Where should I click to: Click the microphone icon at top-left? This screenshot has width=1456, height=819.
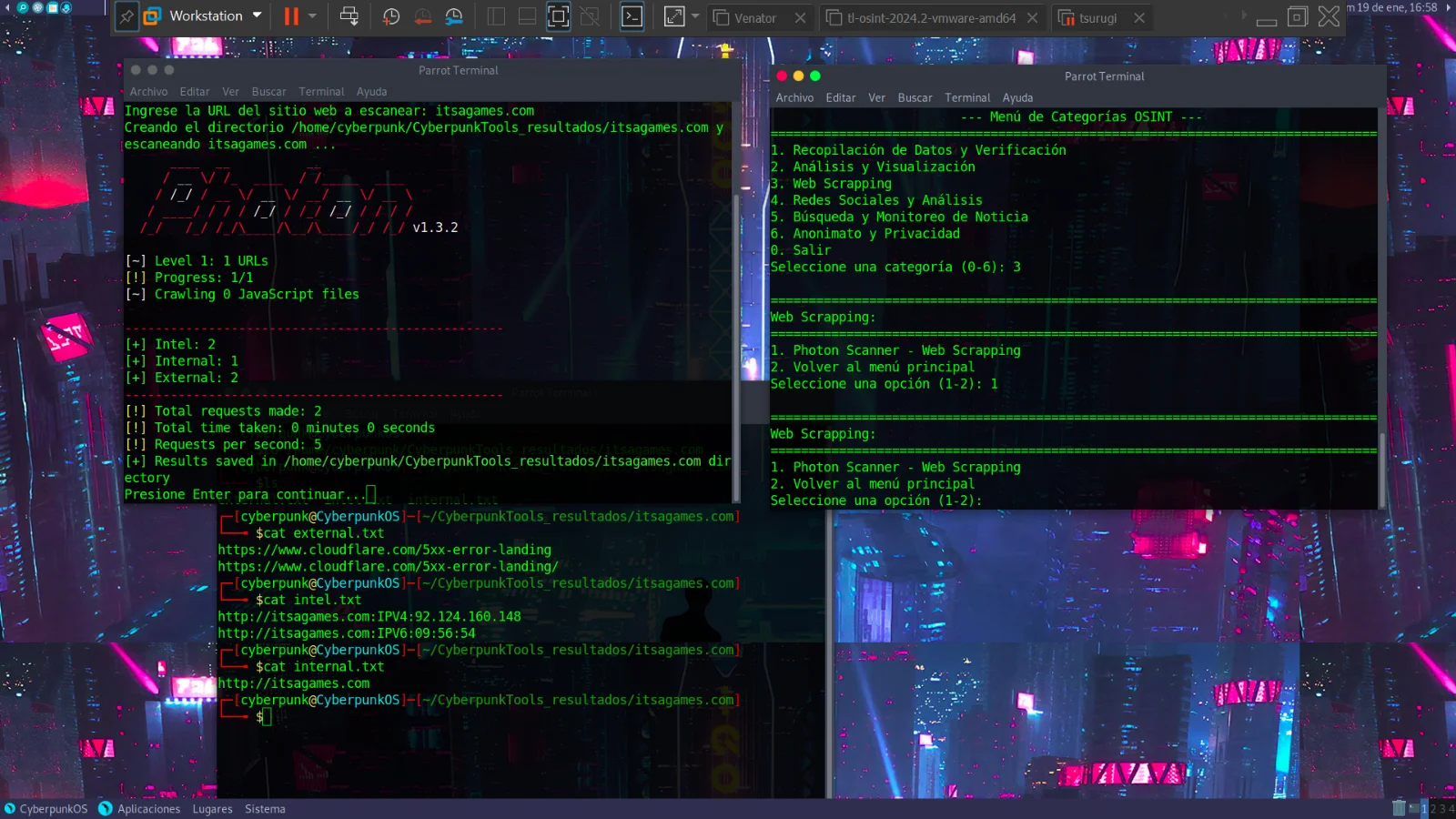(x=66, y=7)
